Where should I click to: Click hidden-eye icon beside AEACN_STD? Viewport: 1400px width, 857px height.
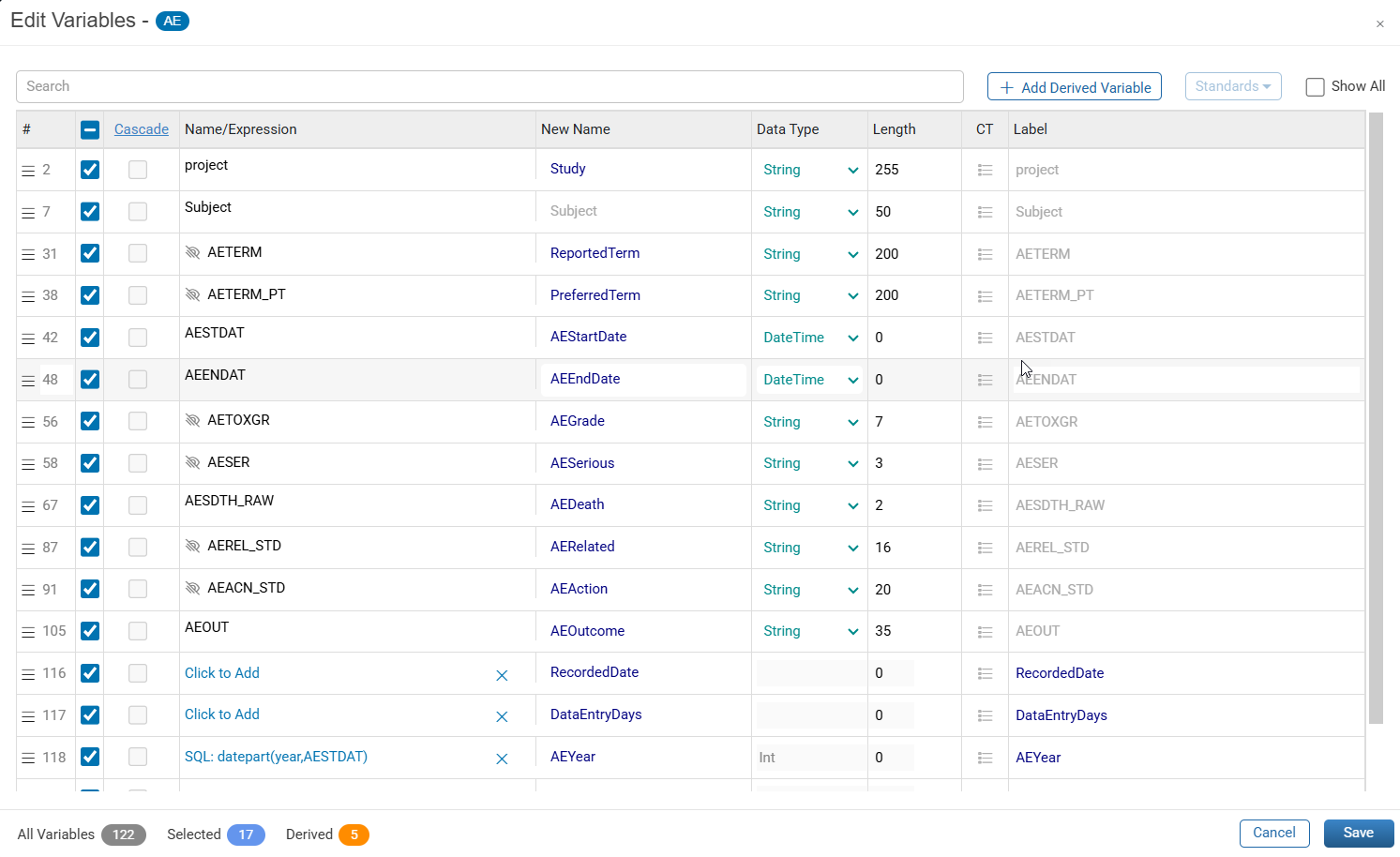coord(193,589)
